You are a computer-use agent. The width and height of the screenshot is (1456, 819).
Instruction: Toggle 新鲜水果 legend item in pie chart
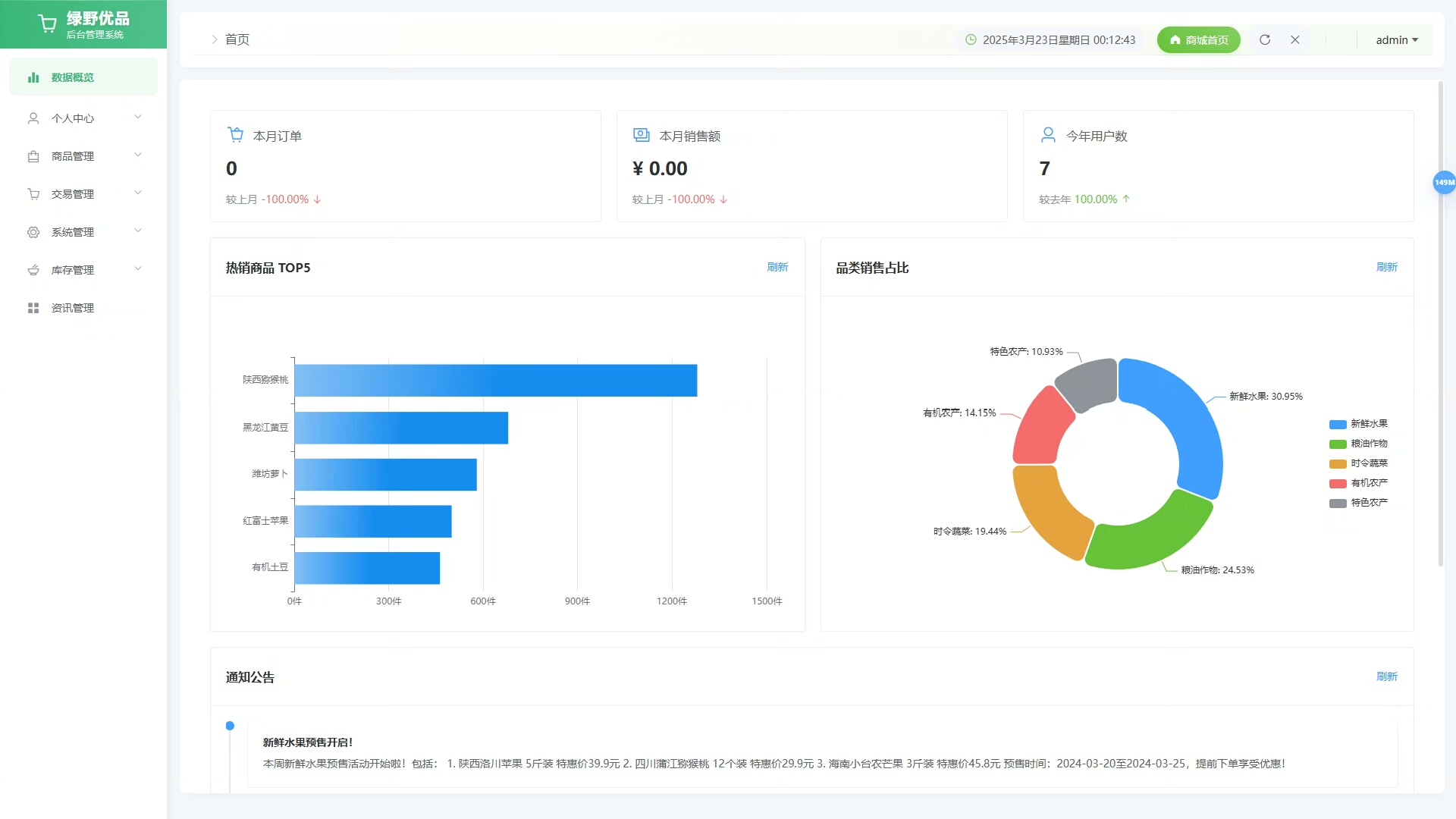[x=1368, y=424]
